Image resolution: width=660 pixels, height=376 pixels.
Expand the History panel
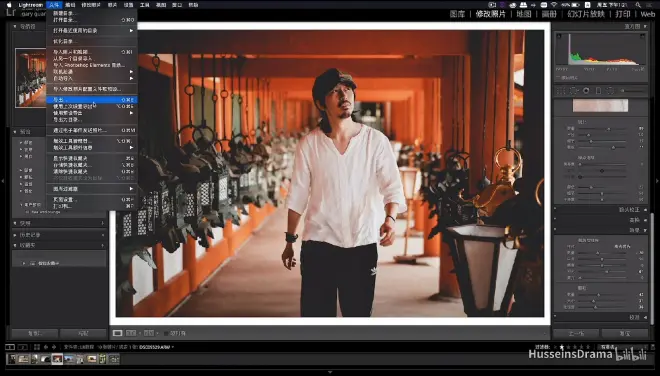click(x=59, y=235)
